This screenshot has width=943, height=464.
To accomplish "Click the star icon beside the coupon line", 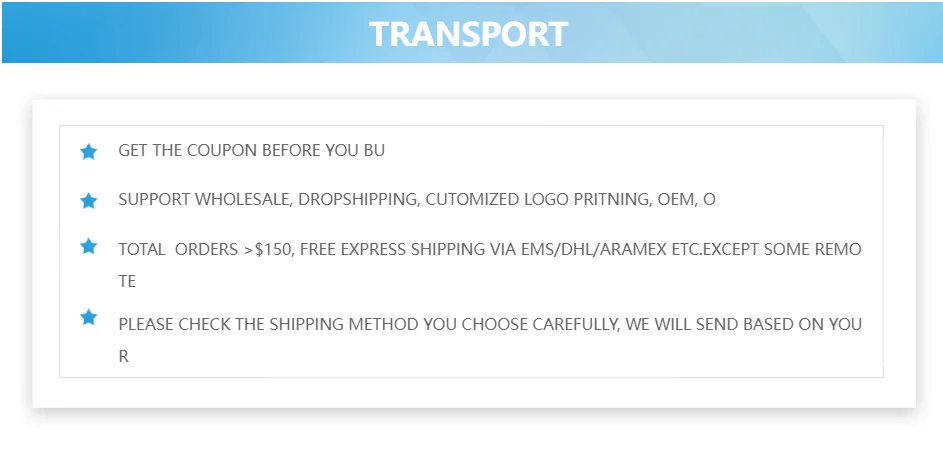I will click(89, 152).
